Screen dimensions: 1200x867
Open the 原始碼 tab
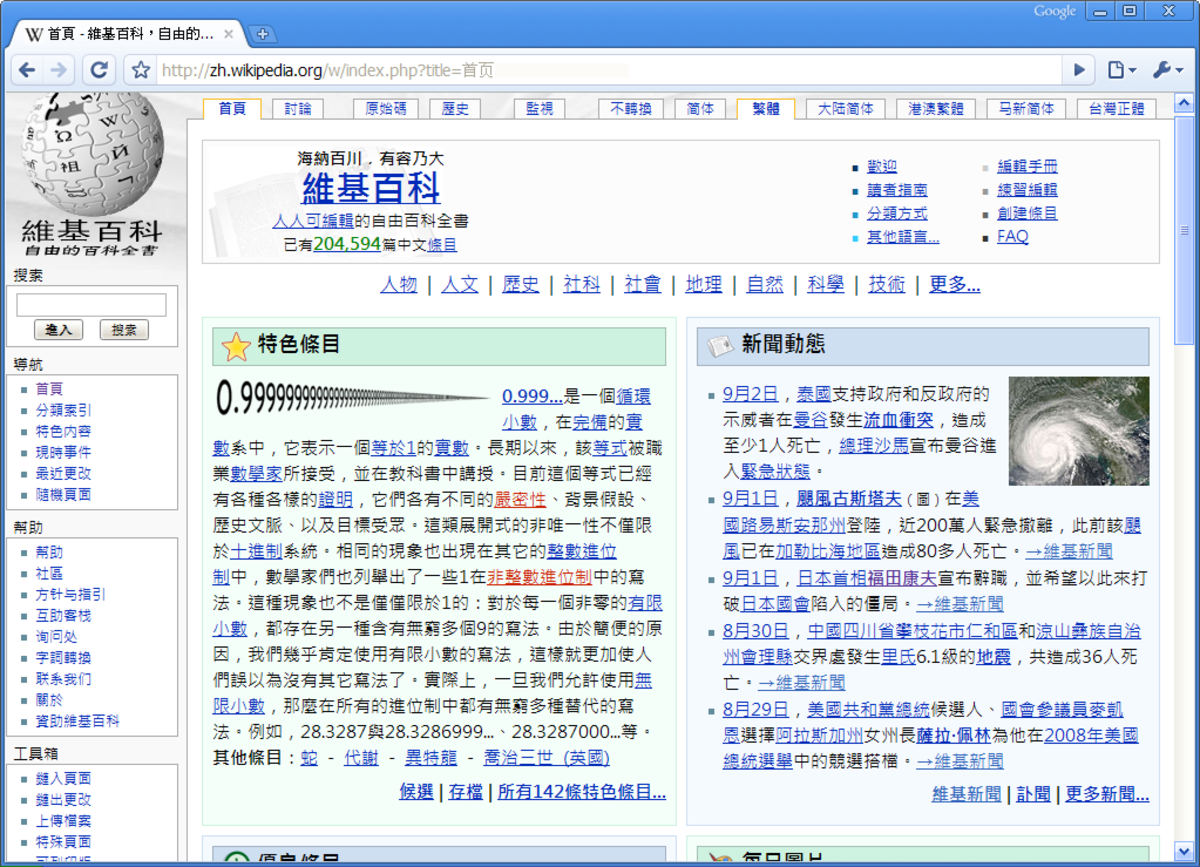[x=386, y=109]
